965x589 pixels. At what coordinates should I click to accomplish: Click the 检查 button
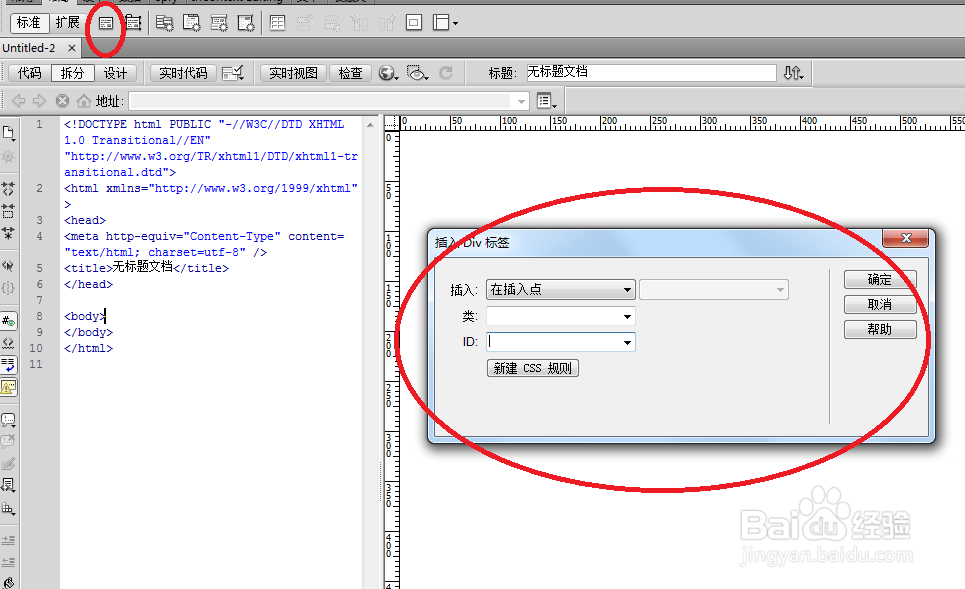(351, 73)
